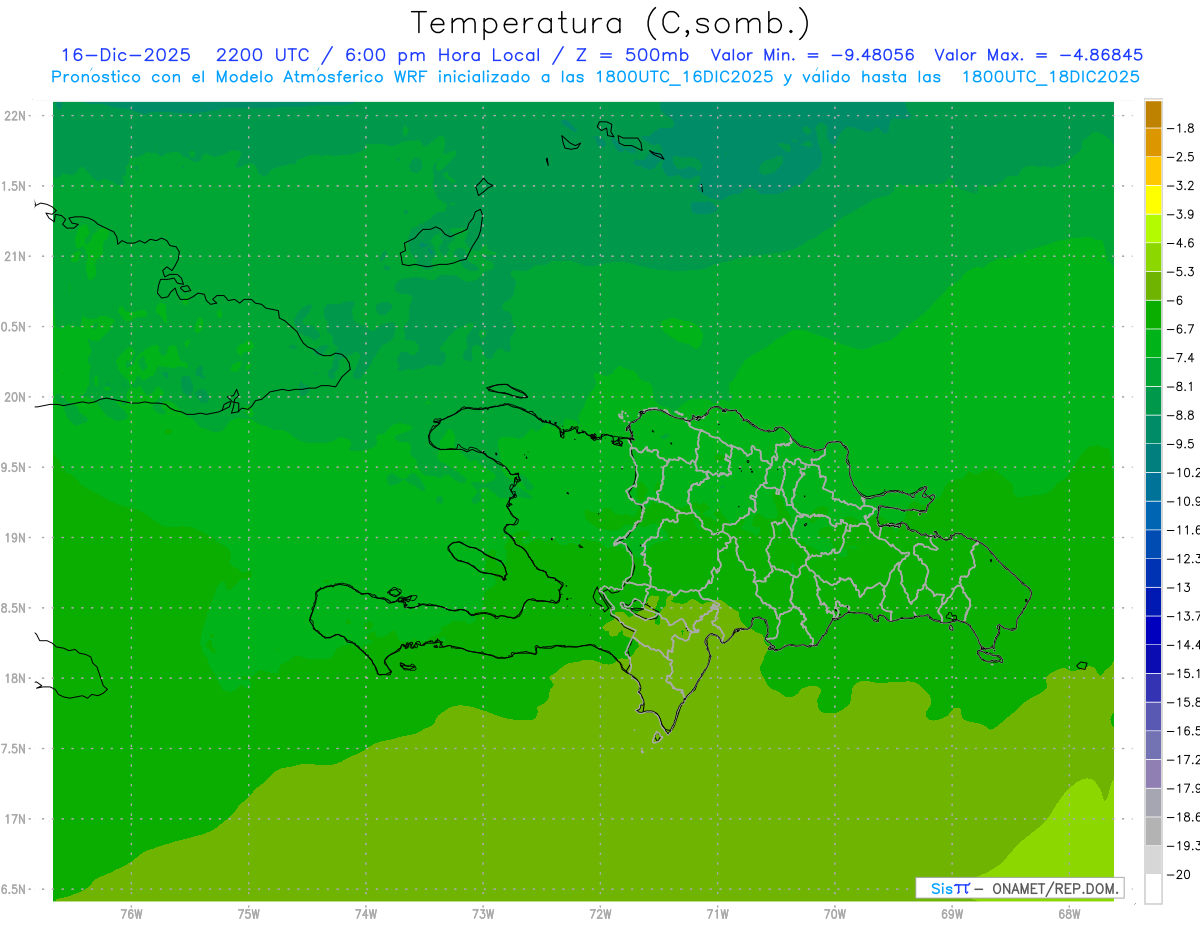Image resolution: width=1200 pixels, height=927 pixels.
Task: Click the '-5.3' colorbar value
Action: click(x=1182, y=271)
